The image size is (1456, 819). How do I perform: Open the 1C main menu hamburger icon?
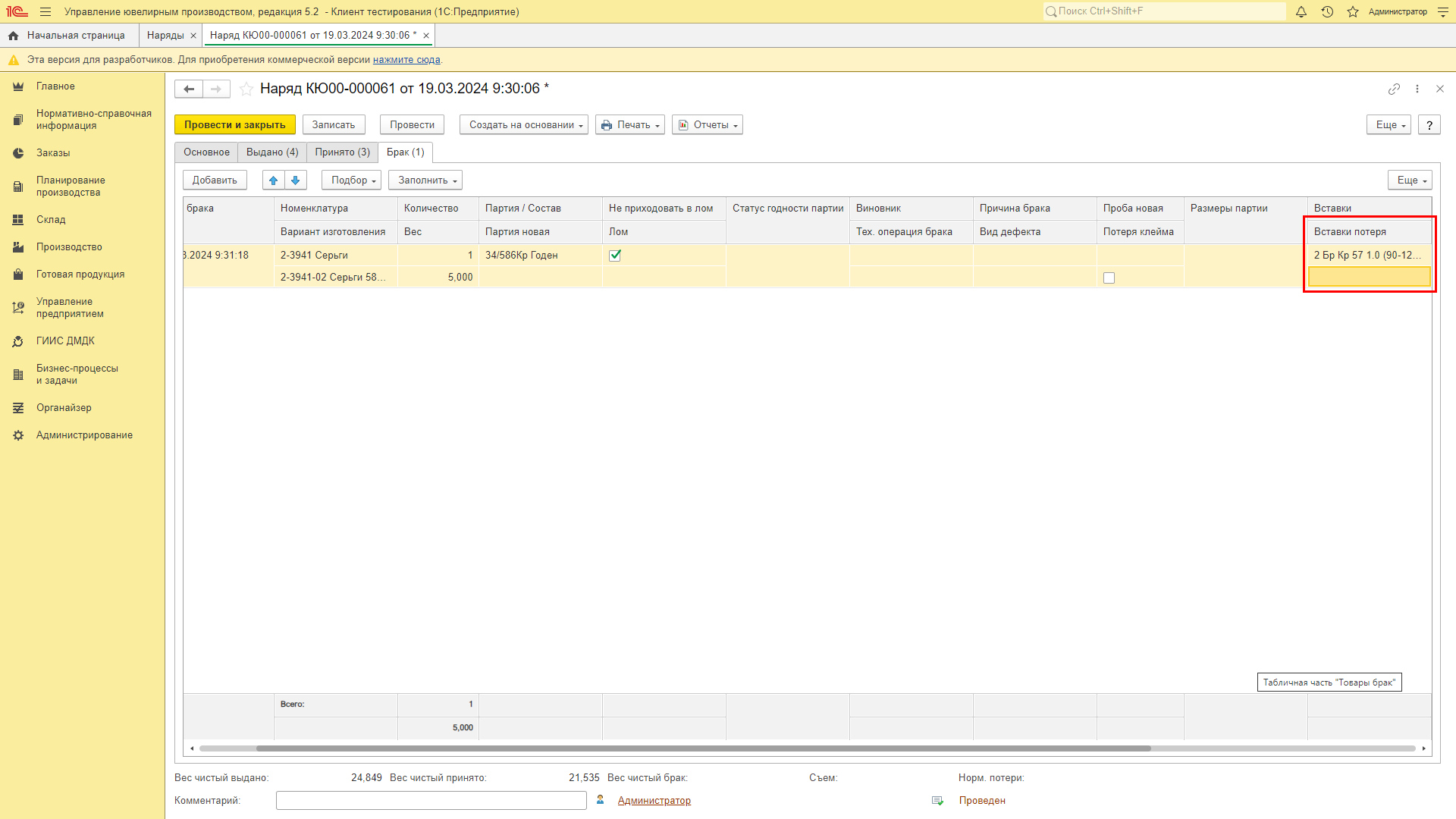pos(45,11)
